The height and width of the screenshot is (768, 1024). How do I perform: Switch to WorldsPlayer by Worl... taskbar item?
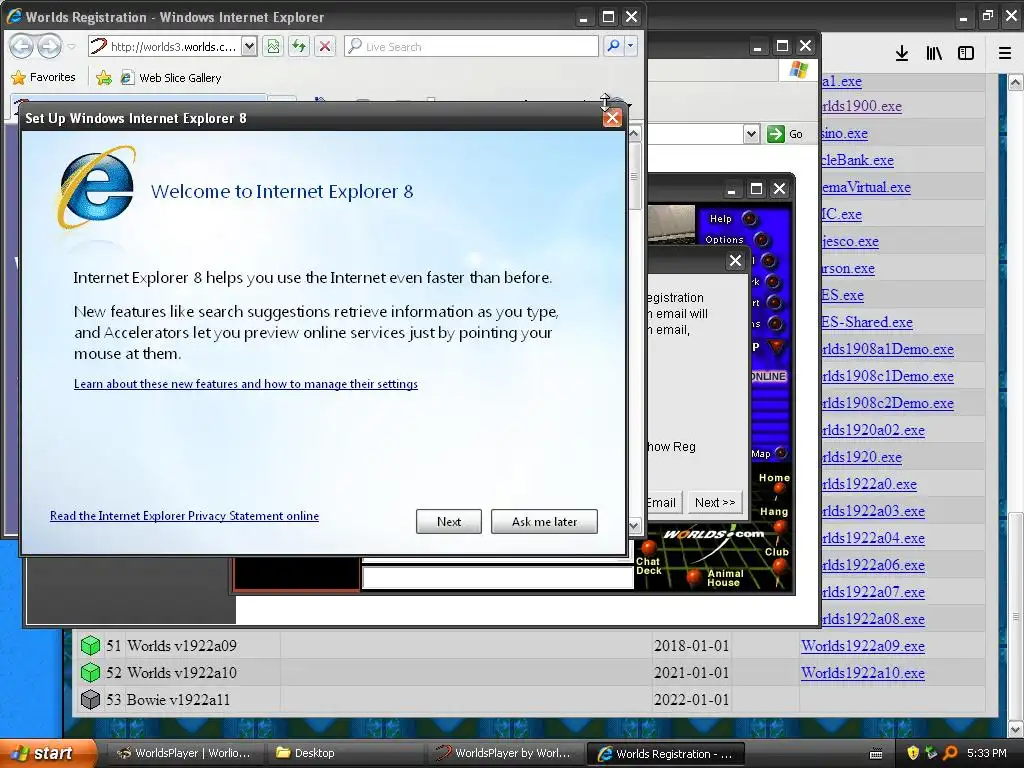[x=505, y=753]
